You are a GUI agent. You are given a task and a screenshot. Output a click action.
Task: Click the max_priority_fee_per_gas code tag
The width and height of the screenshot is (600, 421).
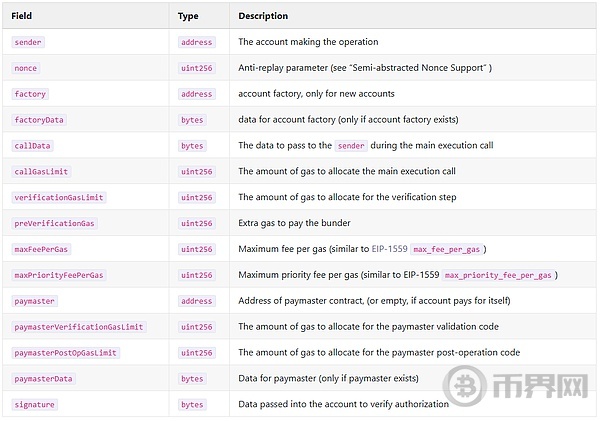pos(499,275)
